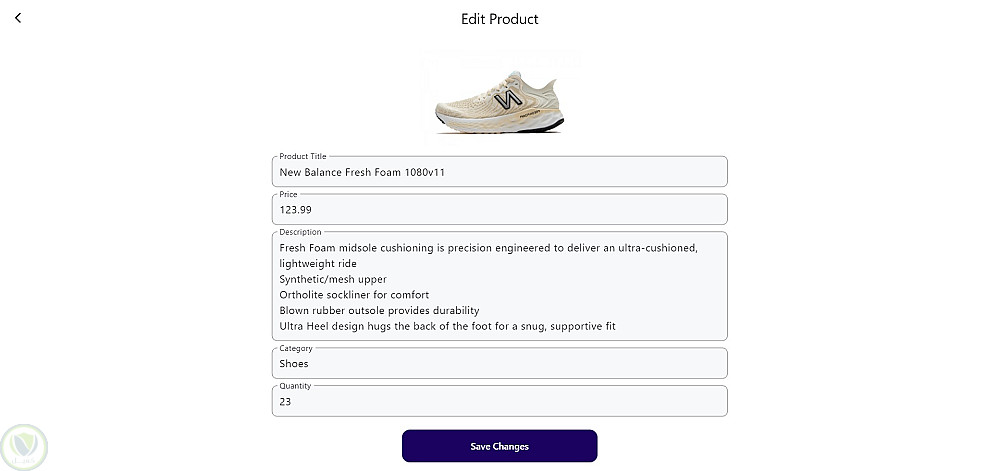Focus the Product Title input field
The image size is (1000, 471).
(x=499, y=172)
